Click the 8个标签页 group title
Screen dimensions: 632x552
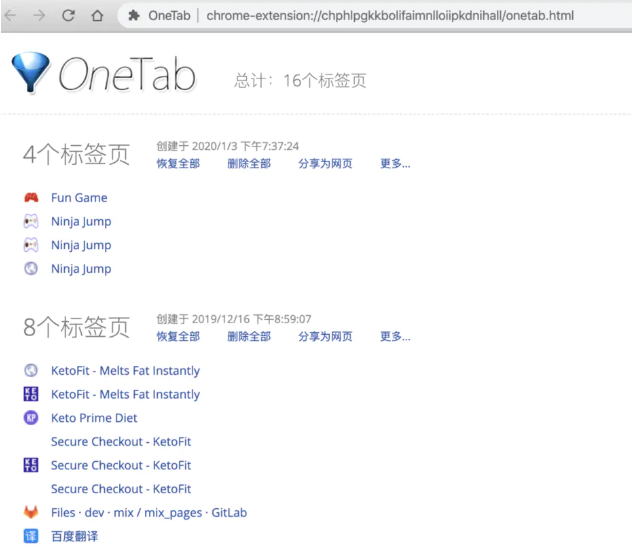click(x=76, y=328)
